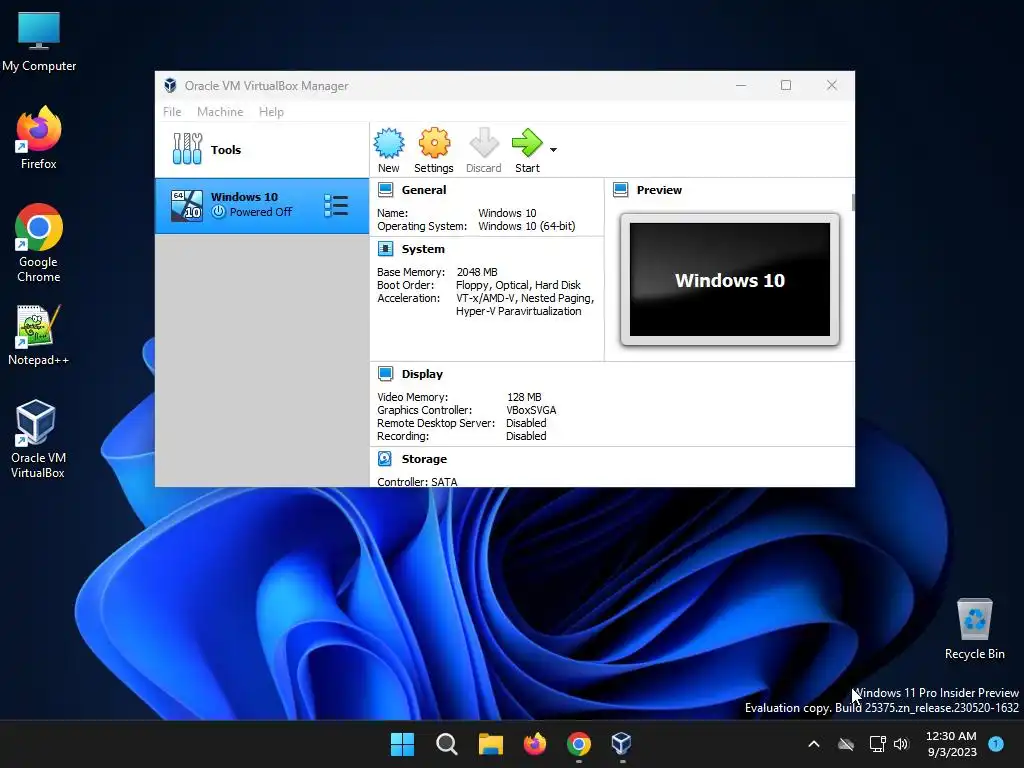
Task: Click the 2048 MB base memory value
Action: [x=477, y=272]
